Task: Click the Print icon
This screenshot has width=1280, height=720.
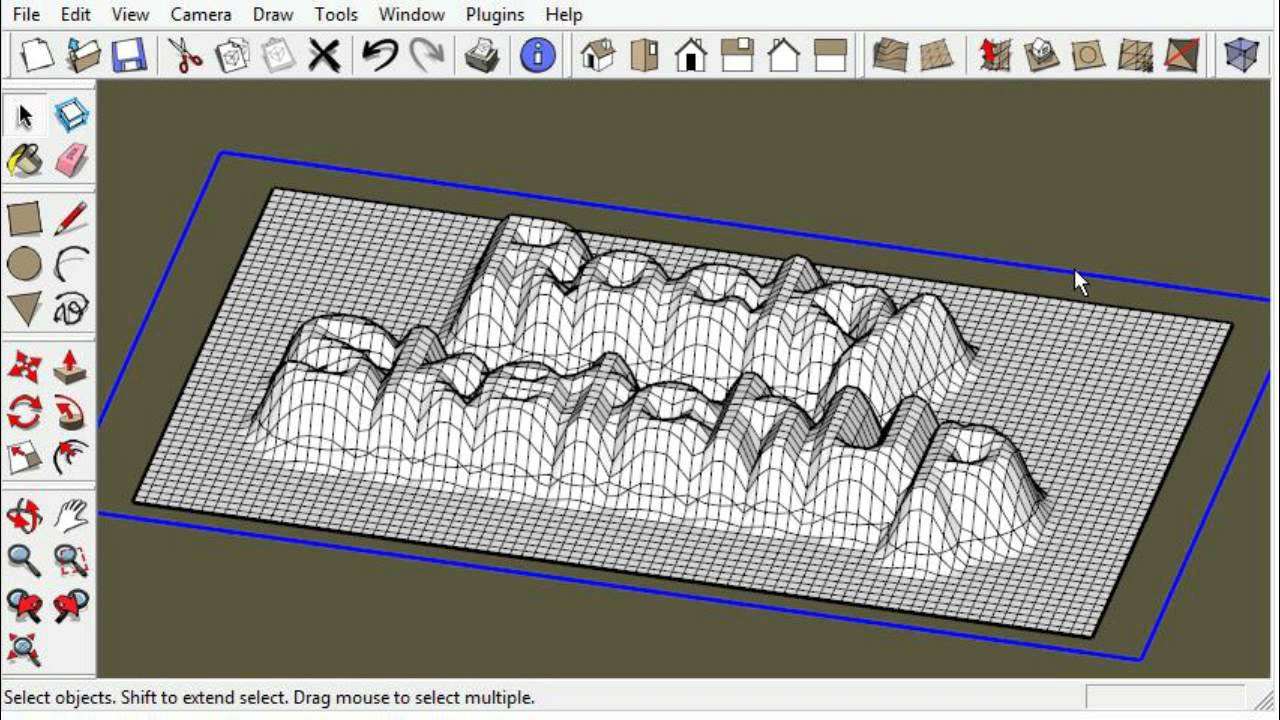Action: (x=482, y=55)
